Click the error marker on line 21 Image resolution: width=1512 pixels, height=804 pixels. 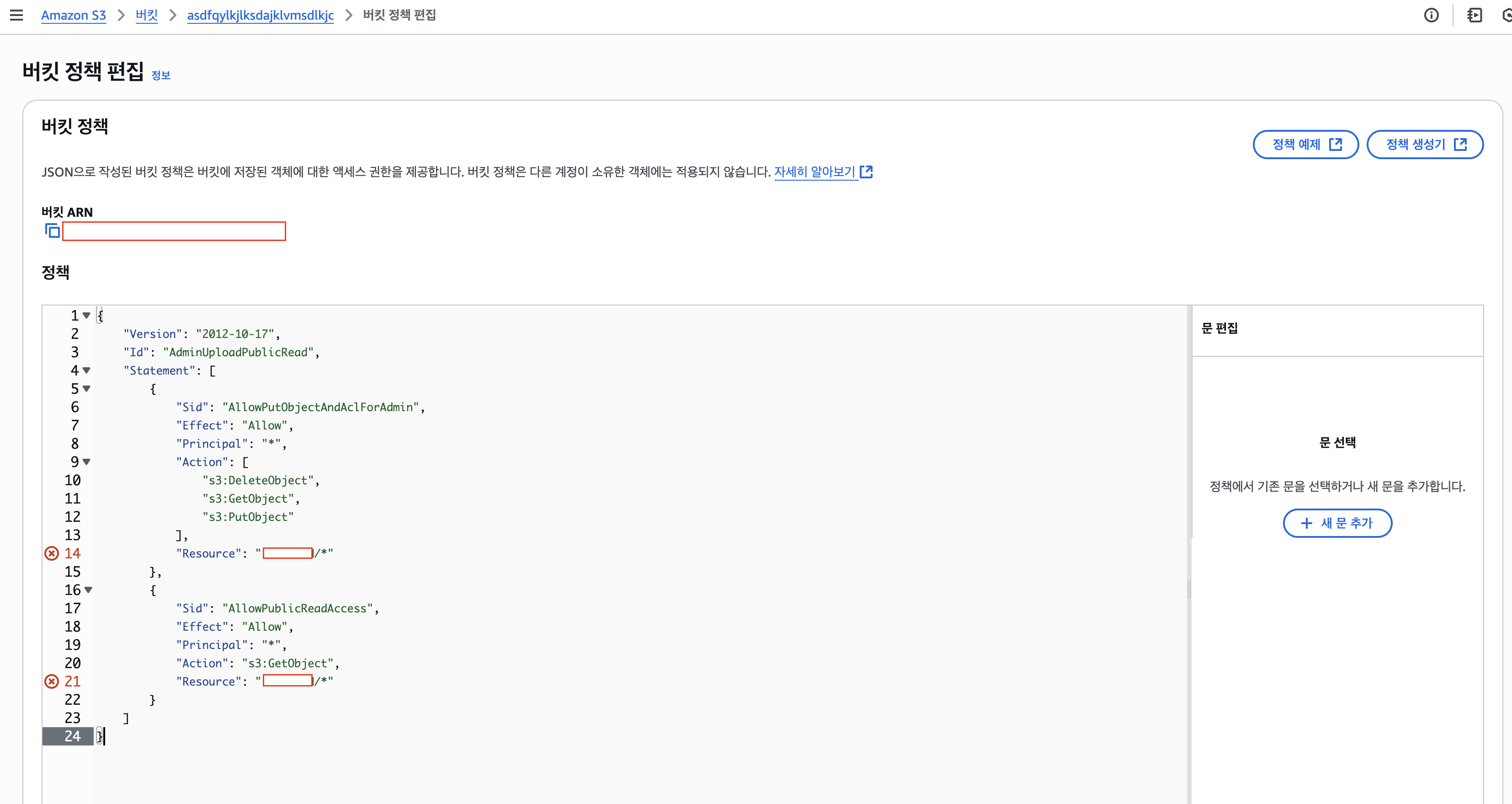(52, 681)
